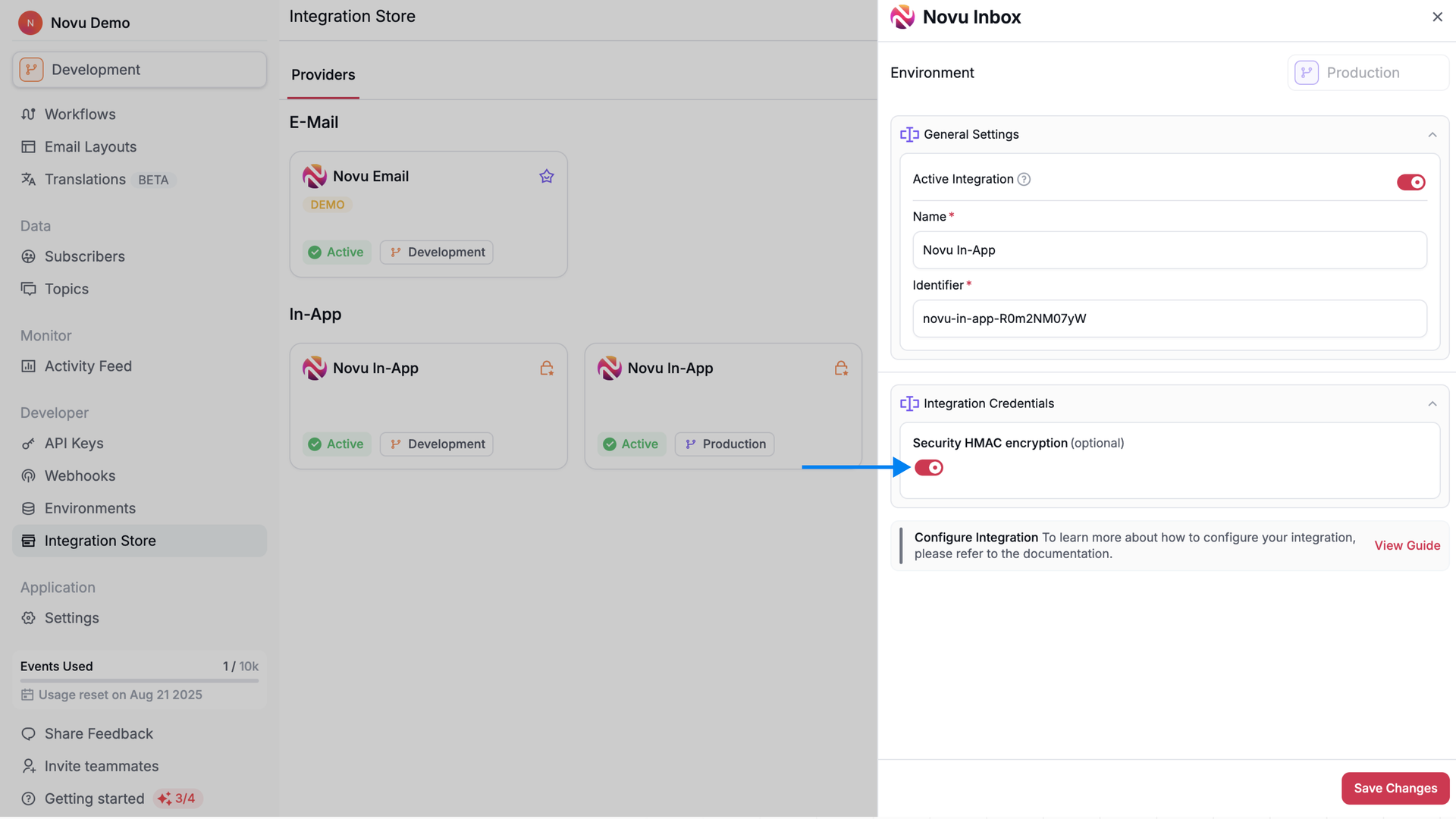Turn off Security HMAC encryption
The image size is (1456, 819).
(928, 467)
